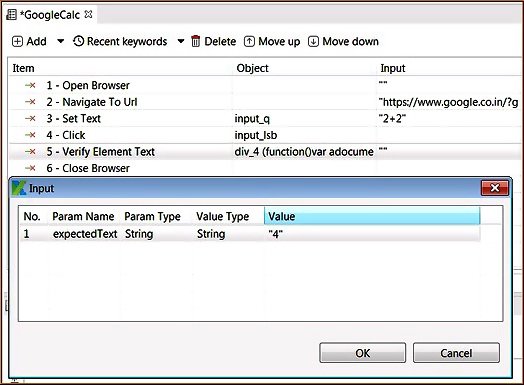This screenshot has height=385, width=524.
Task: Choose the Recent keywords text label
Action: [x=127, y=41]
